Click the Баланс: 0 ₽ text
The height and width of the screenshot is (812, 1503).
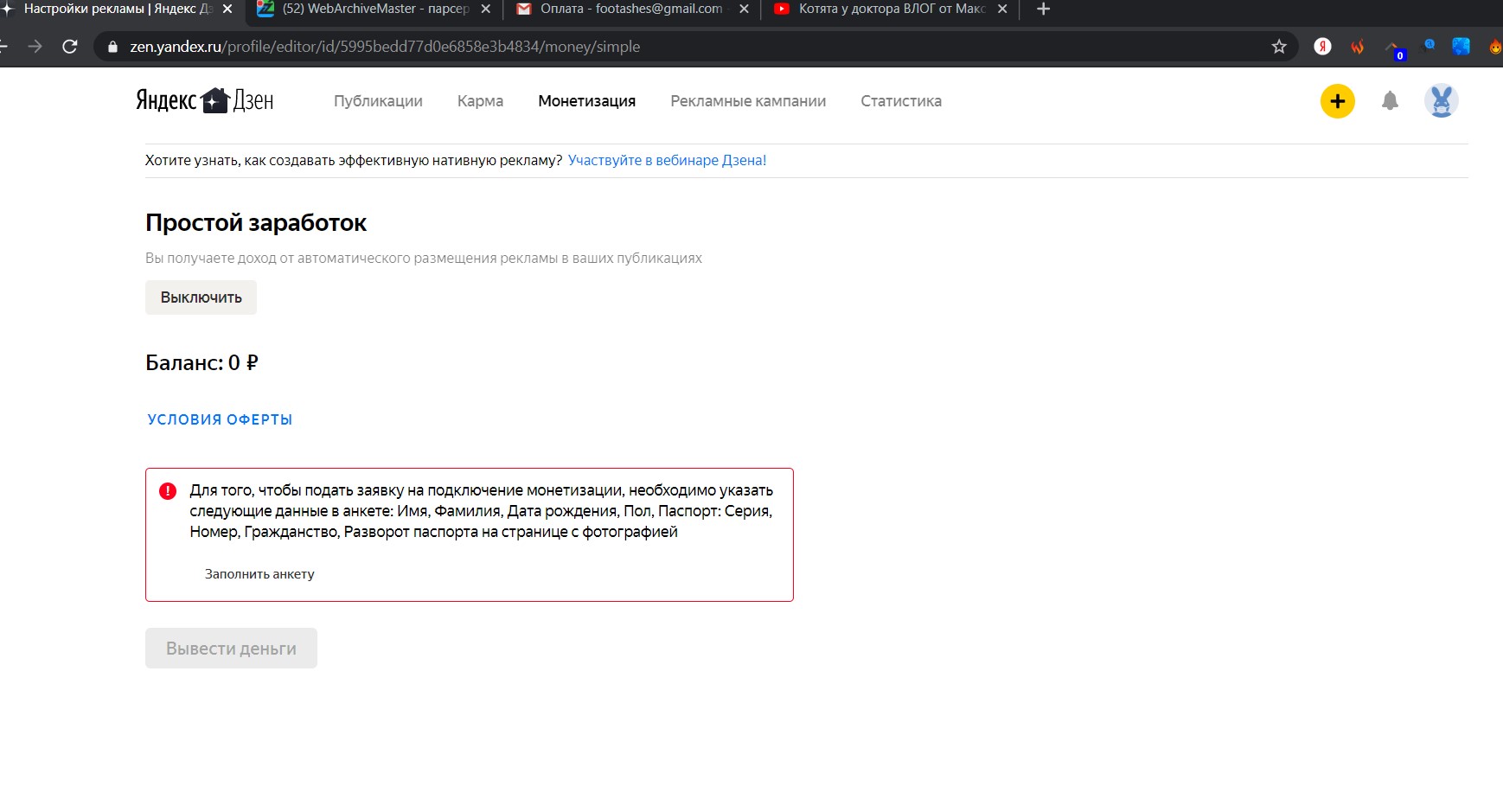click(201, 362)
